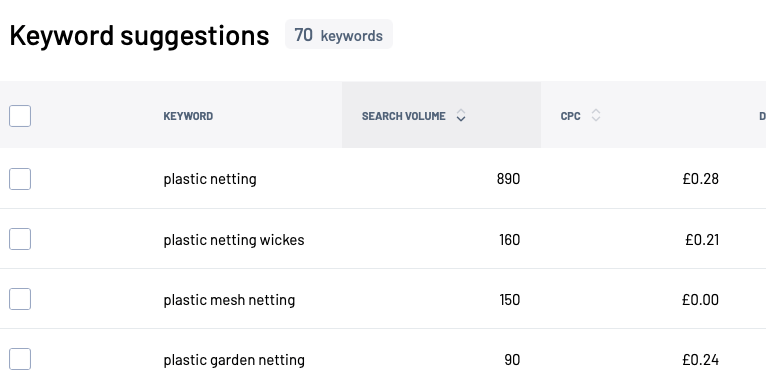
Task: Sort by CPC using arrows icon
Action: [596, 116]
